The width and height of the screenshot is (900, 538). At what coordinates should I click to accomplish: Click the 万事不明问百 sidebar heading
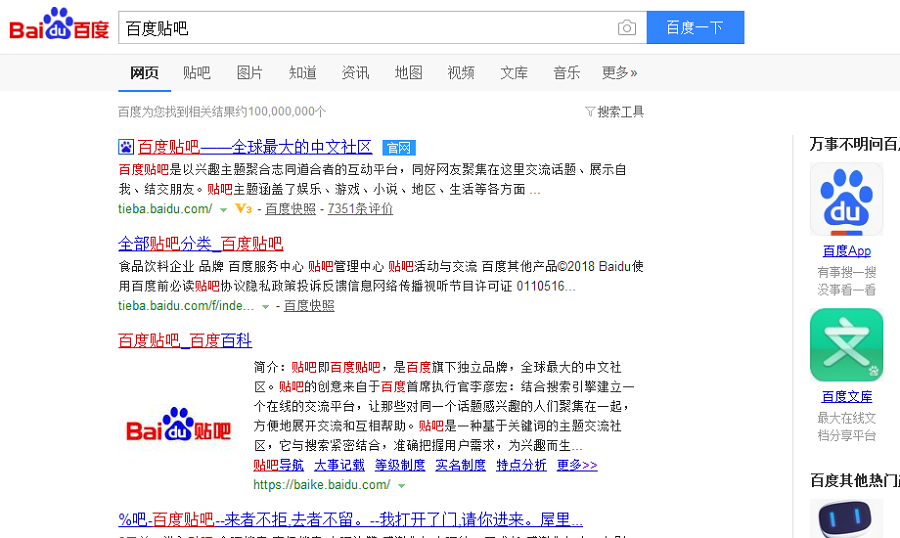pos(855,144)
